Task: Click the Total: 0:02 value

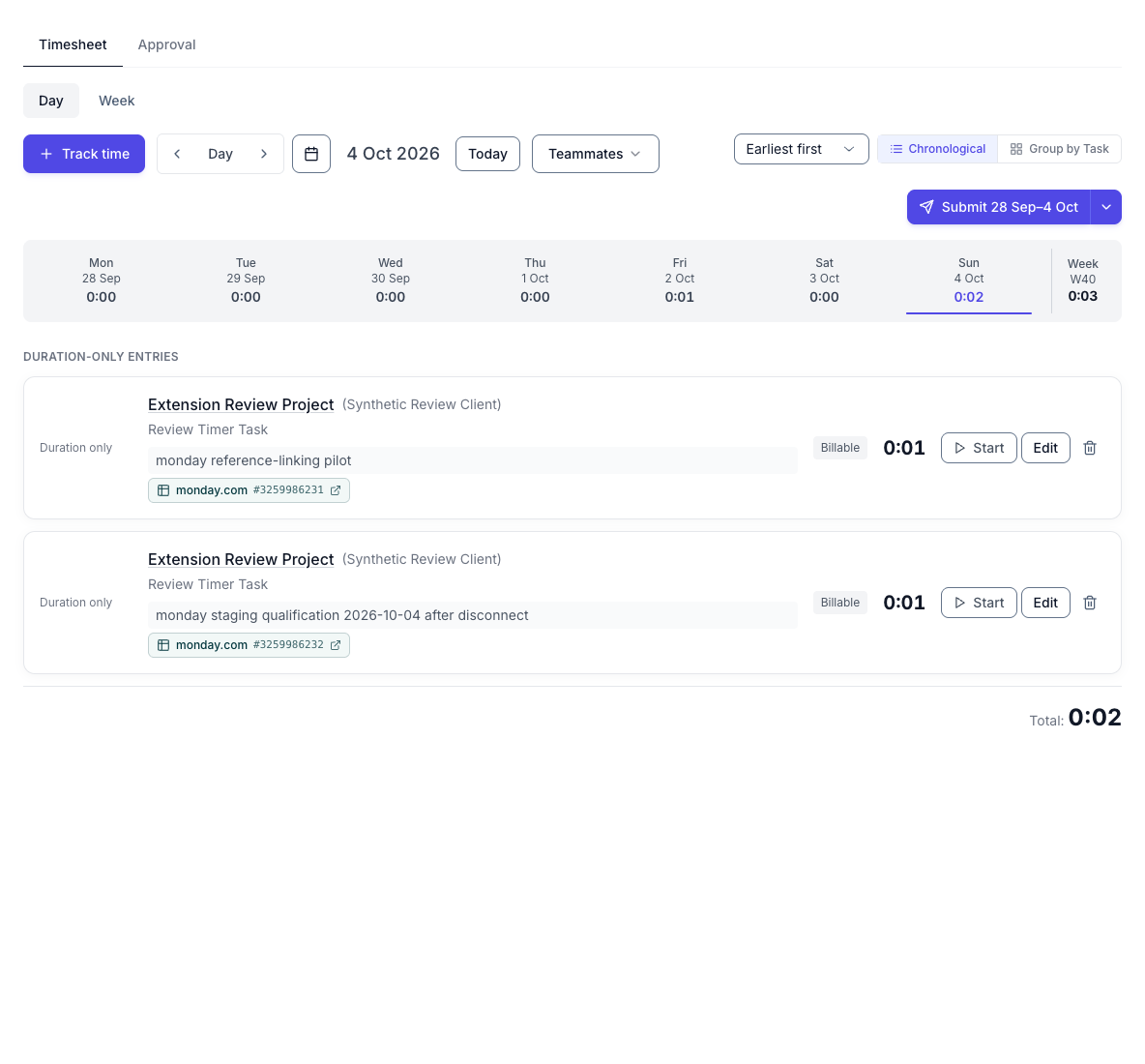Action: (1095, 718)
